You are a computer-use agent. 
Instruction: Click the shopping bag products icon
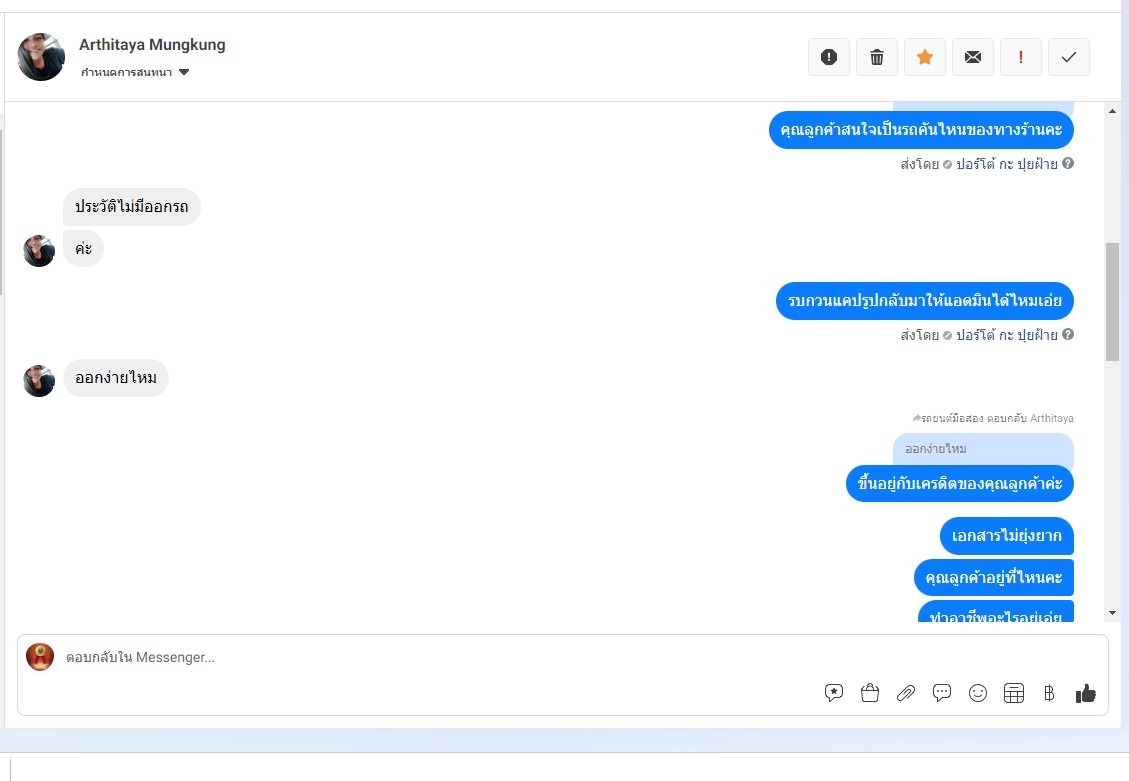pyautogui.click(x=870, y=693)
